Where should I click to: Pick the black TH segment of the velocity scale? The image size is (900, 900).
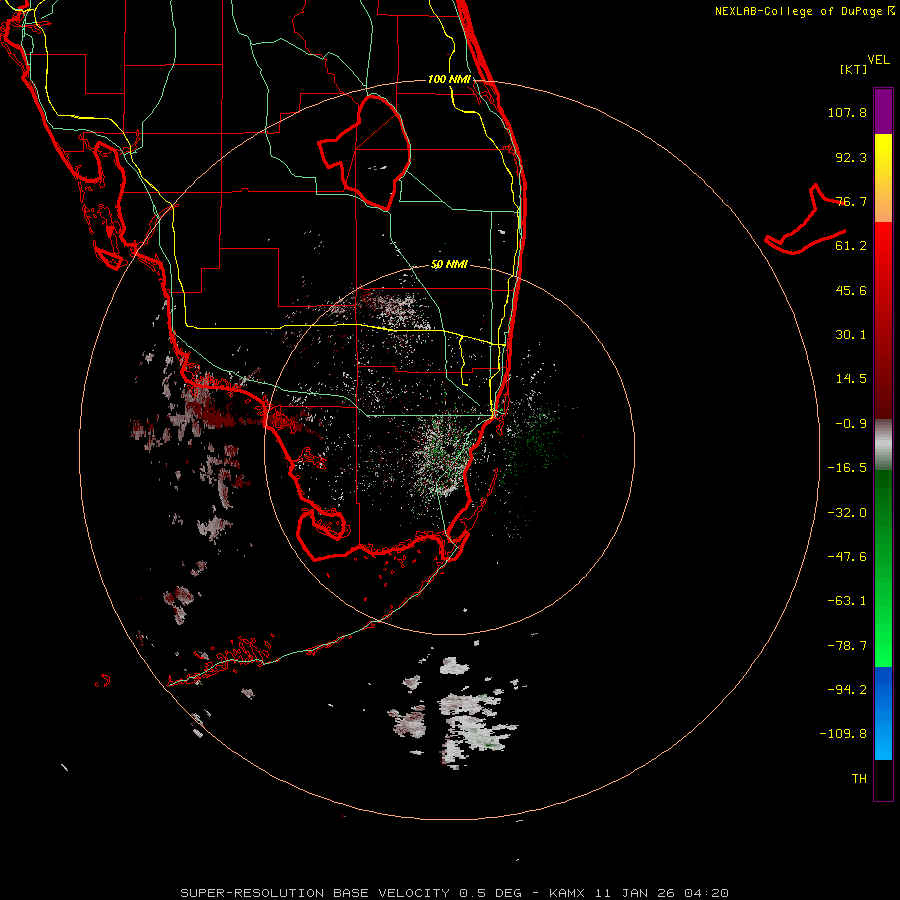coord(883,779)
